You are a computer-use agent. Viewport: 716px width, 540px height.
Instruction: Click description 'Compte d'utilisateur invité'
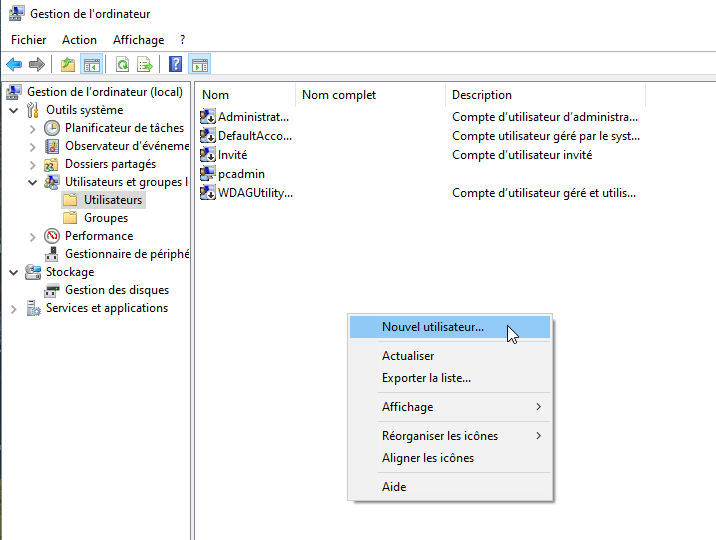[x=522, y=155]
